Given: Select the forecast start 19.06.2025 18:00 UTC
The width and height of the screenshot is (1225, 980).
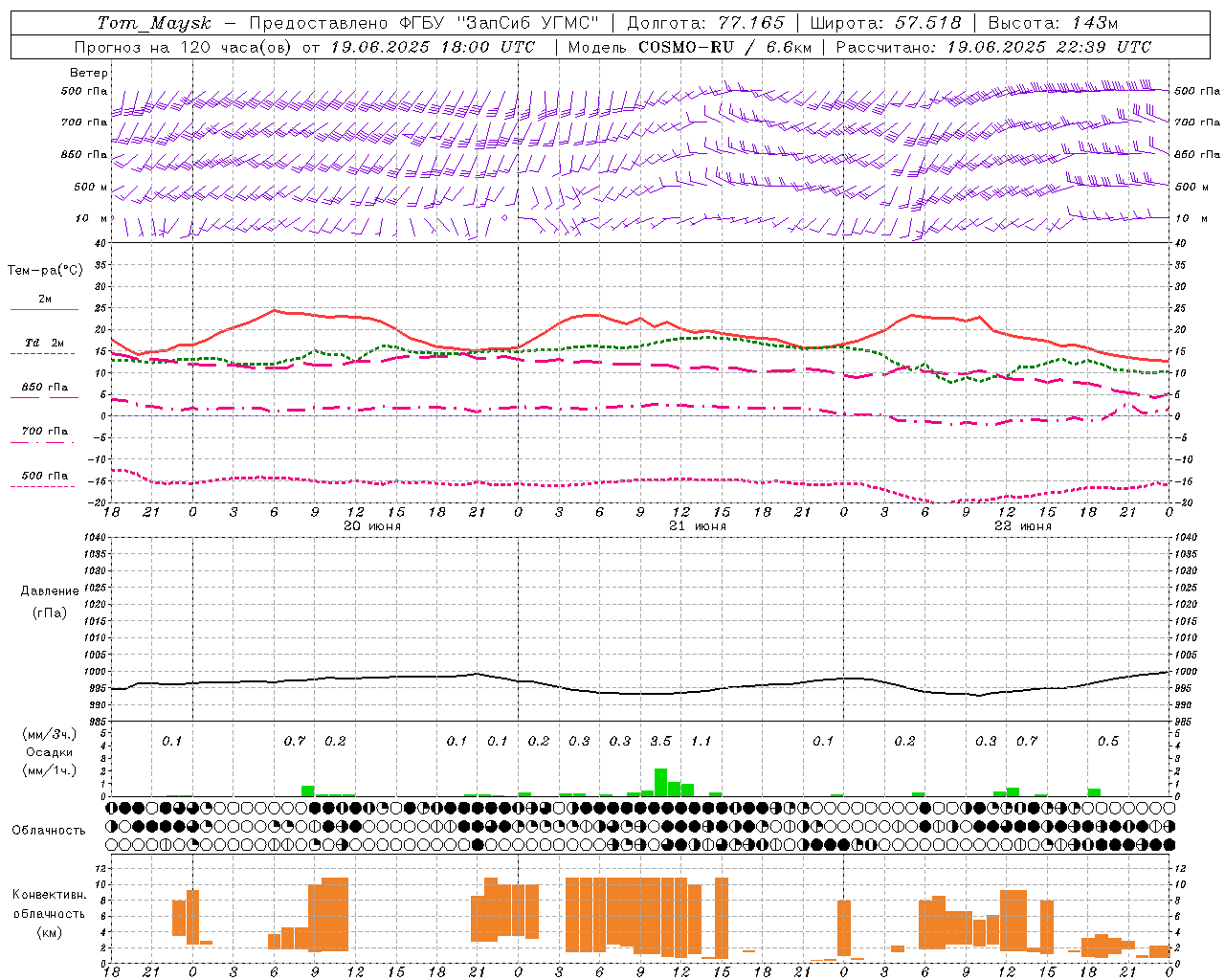Looking at the screenshot, I should (433, 47).
